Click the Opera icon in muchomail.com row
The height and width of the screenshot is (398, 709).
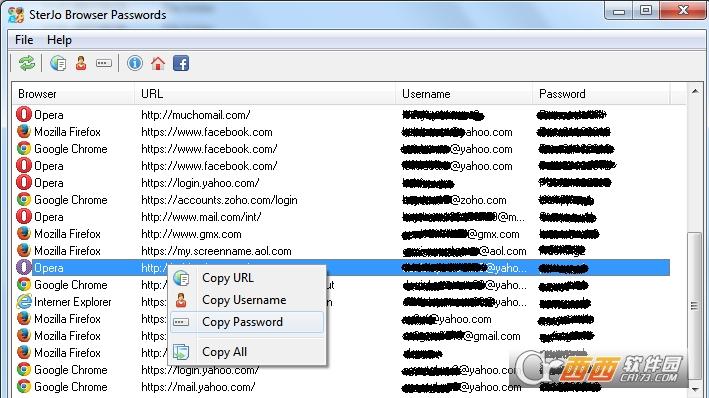pos(24,114)
